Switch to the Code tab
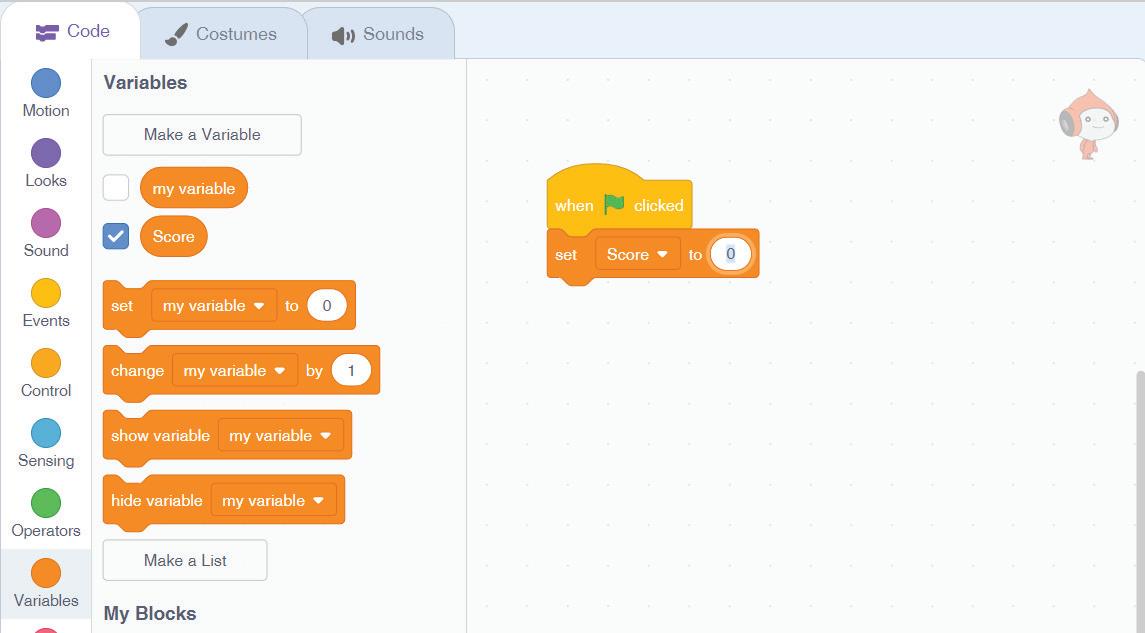Screen dimensions: 1145x633 [72, 31]
